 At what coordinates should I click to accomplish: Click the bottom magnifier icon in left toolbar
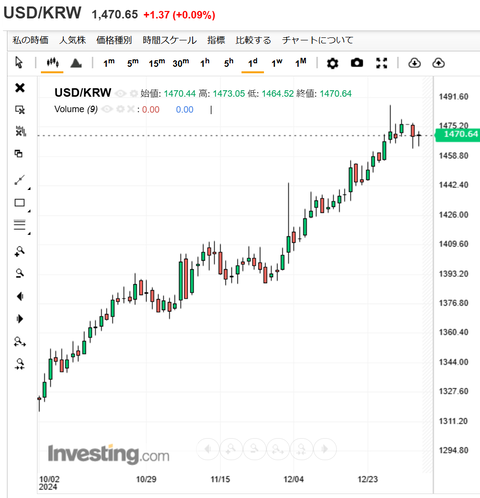pyautogui.click(x=20, y=364)
